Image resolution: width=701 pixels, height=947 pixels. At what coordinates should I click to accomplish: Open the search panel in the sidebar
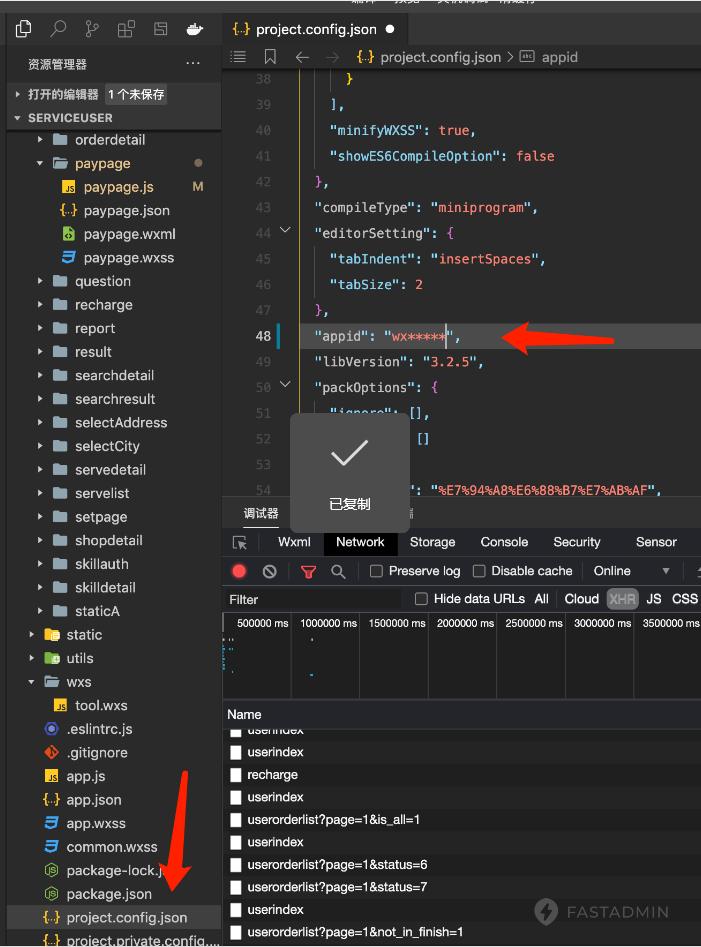(58, 29)
